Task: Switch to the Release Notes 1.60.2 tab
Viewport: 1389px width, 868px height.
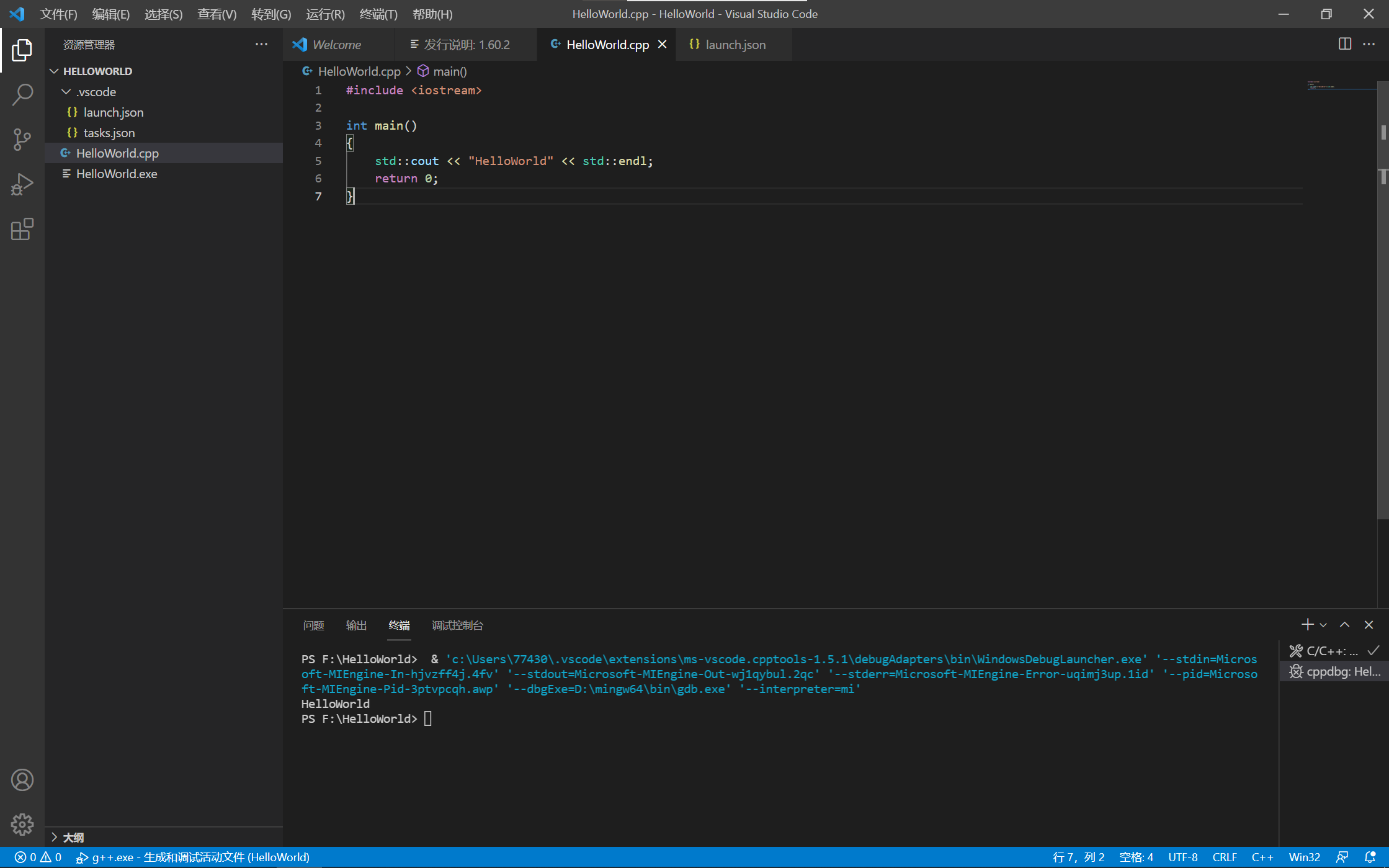Action: tap(467, 45)
